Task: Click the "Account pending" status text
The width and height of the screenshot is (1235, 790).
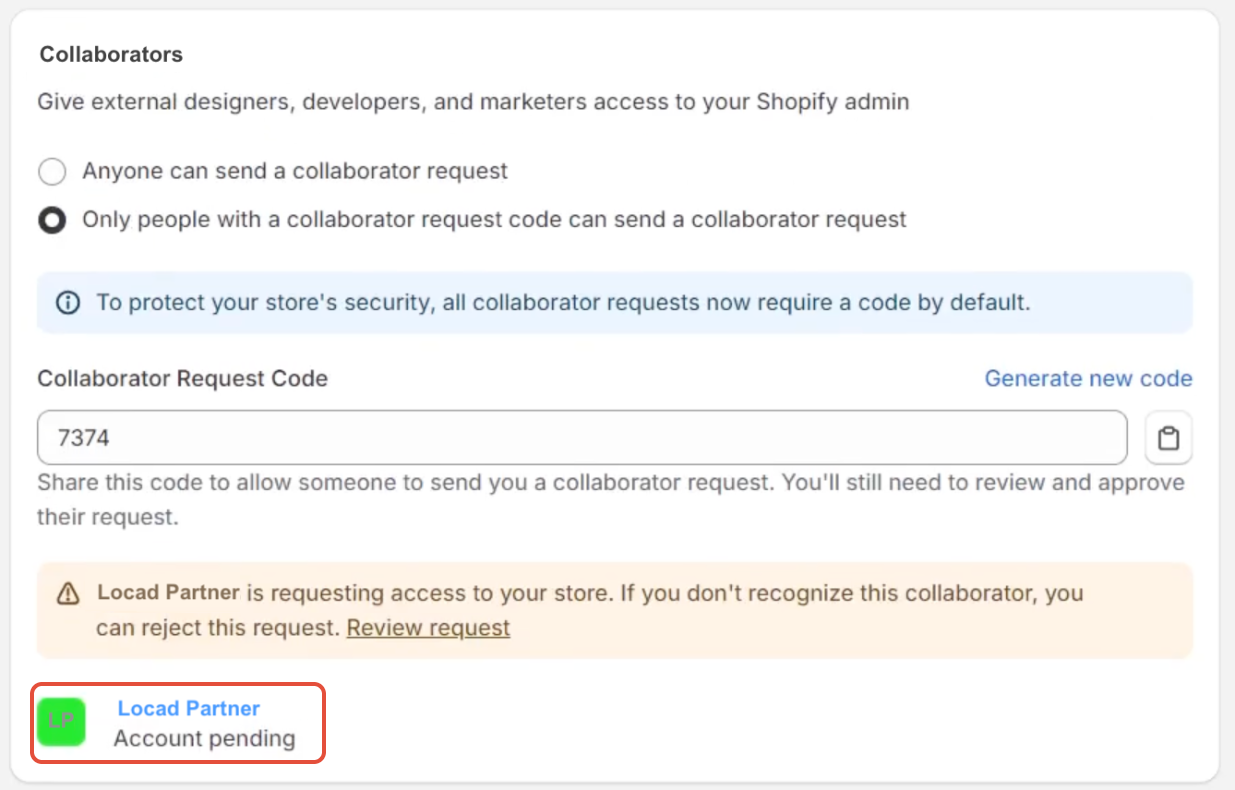Action: click(204, 739)
